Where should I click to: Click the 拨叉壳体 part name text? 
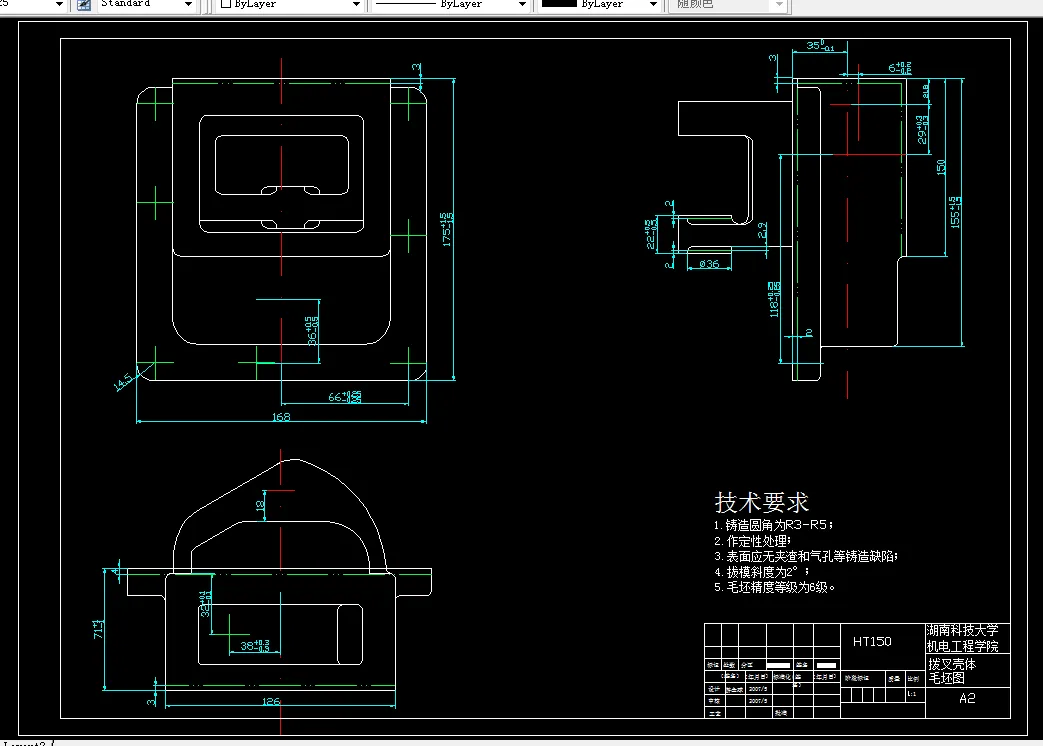[953, 664]
